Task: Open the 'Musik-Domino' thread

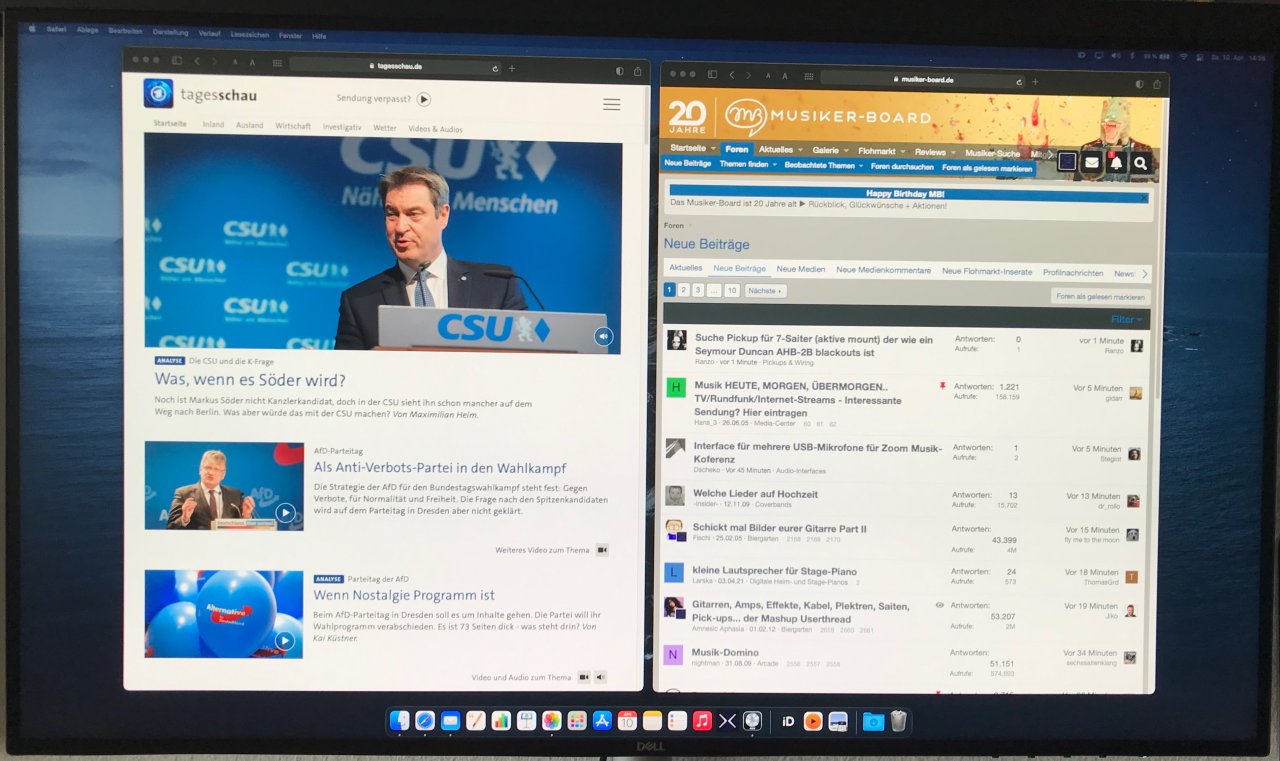Action: pyautogui.click(x=725, y=652)
